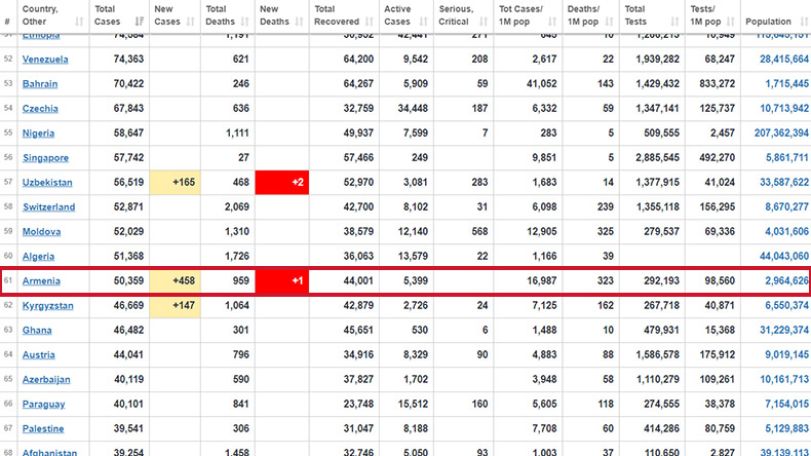811x456 pixels.
Task: Sort by New Cases column arrows
Action: point(190,22)
